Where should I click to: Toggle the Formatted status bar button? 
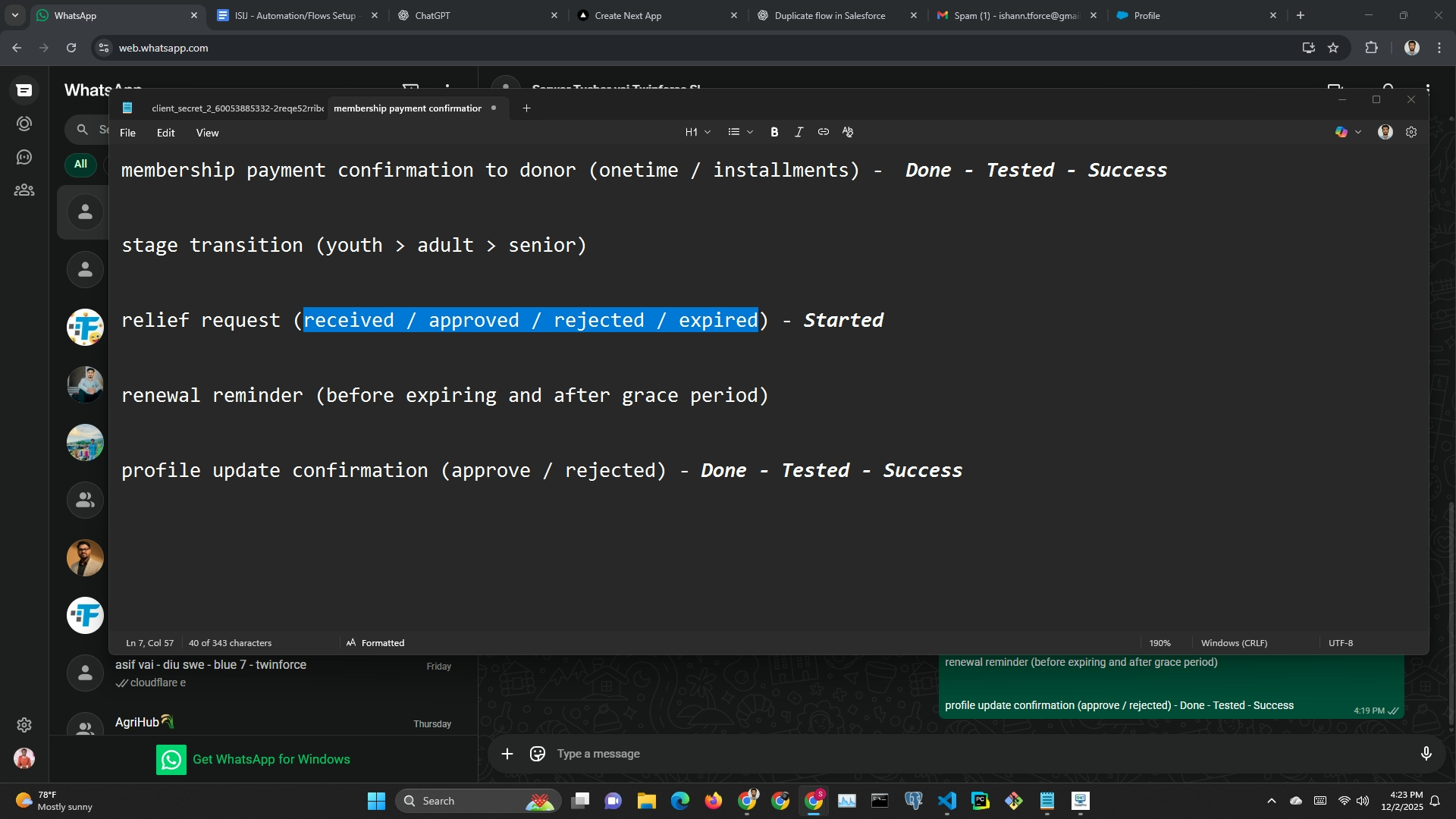(376, 643)
